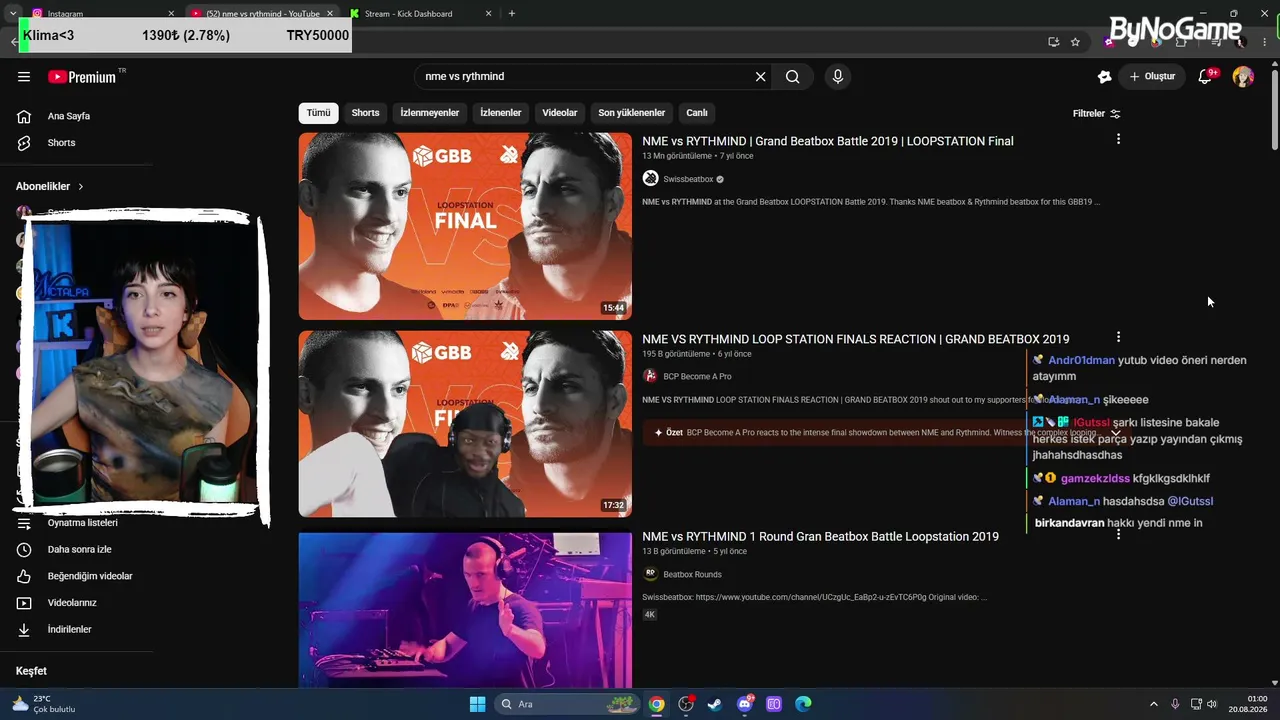Click the volume icon in the system tray
This screenshot has width=1280, height=720.
coord(1212,704)
